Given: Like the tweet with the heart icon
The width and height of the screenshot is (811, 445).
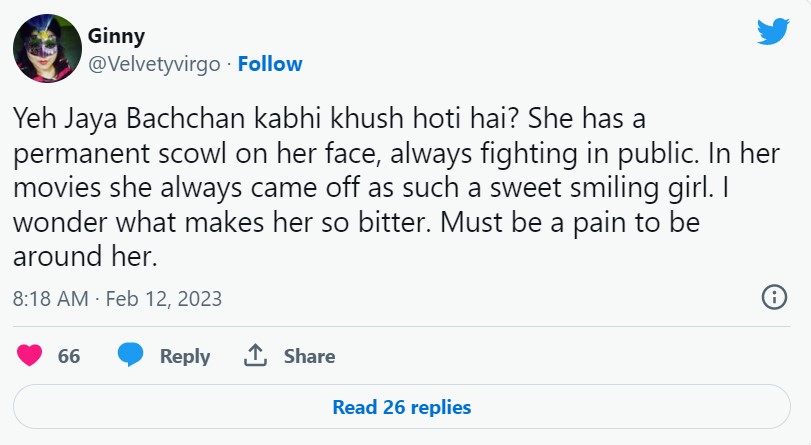Looking at the screenshot, I should 31,356.
